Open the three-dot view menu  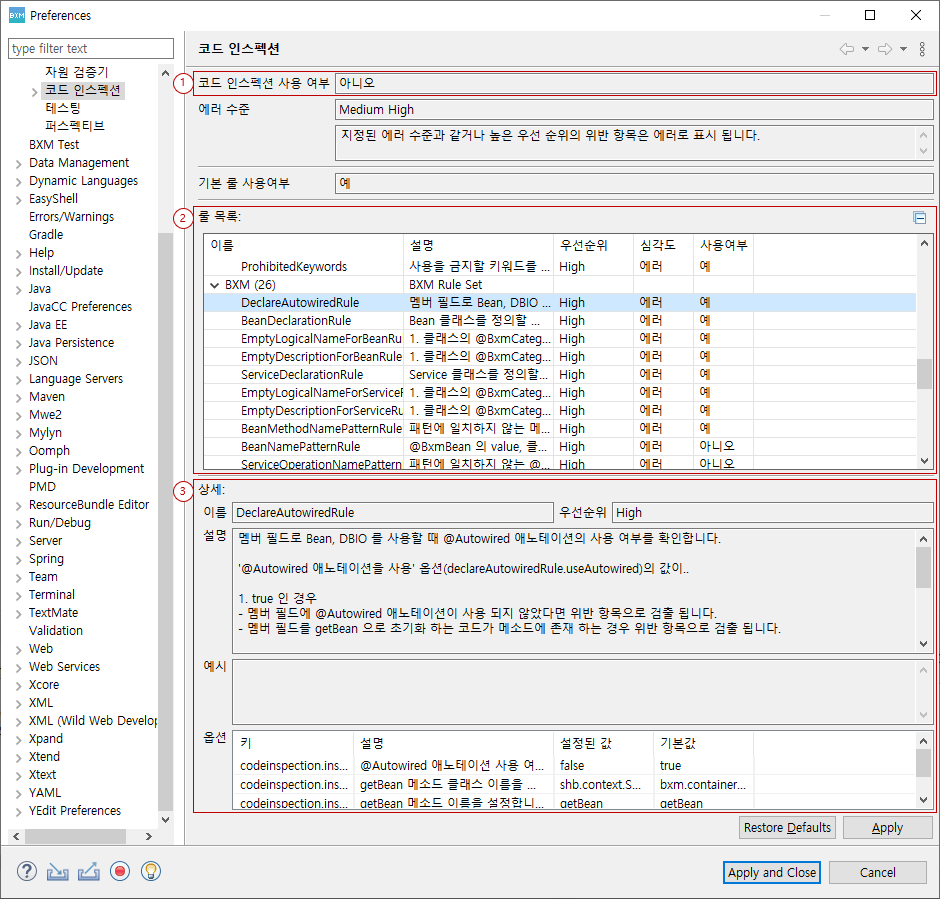pyautogui.click(x=922, y=49)
